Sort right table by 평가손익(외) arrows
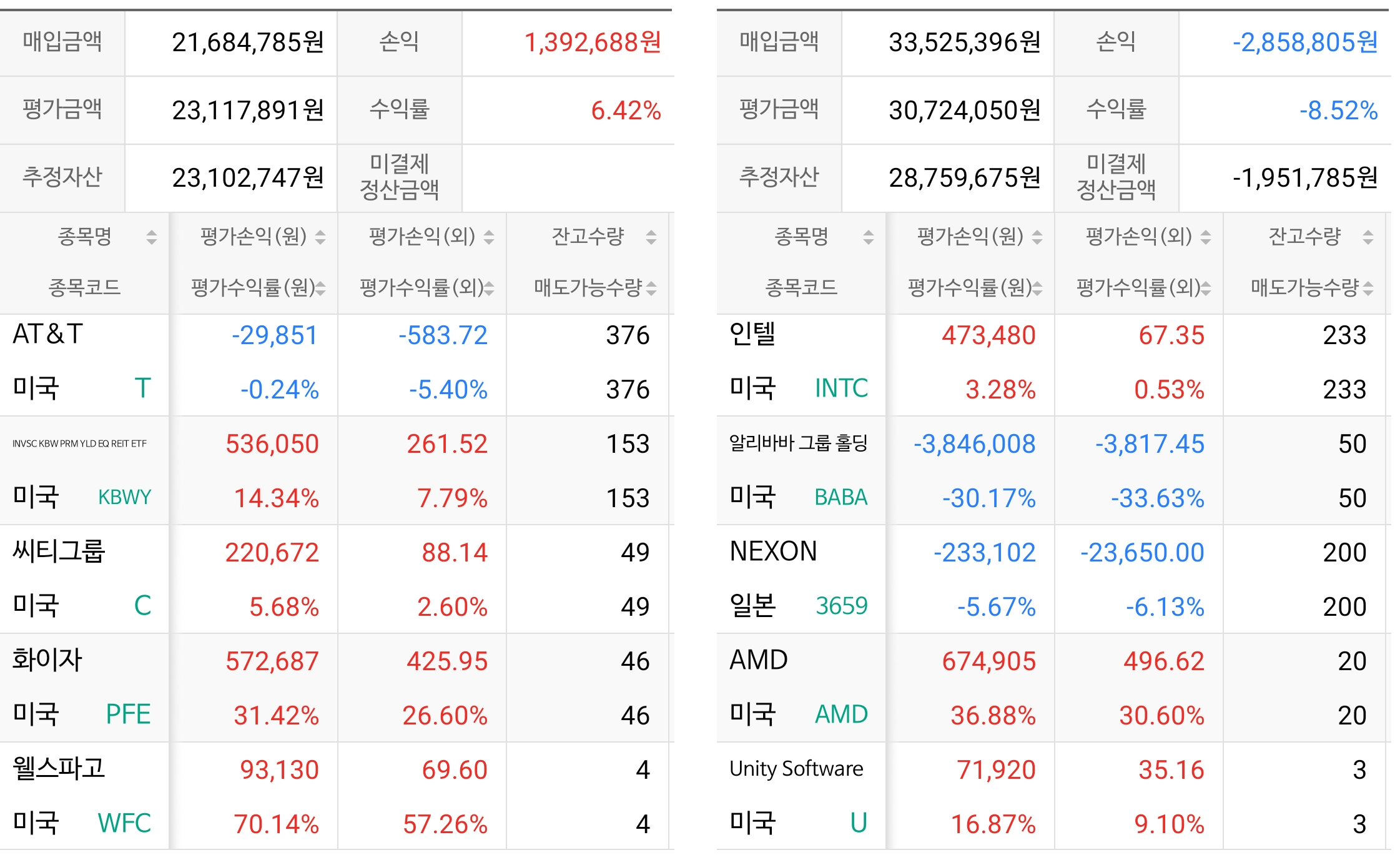1400x860 pixels. point(1206,237)
